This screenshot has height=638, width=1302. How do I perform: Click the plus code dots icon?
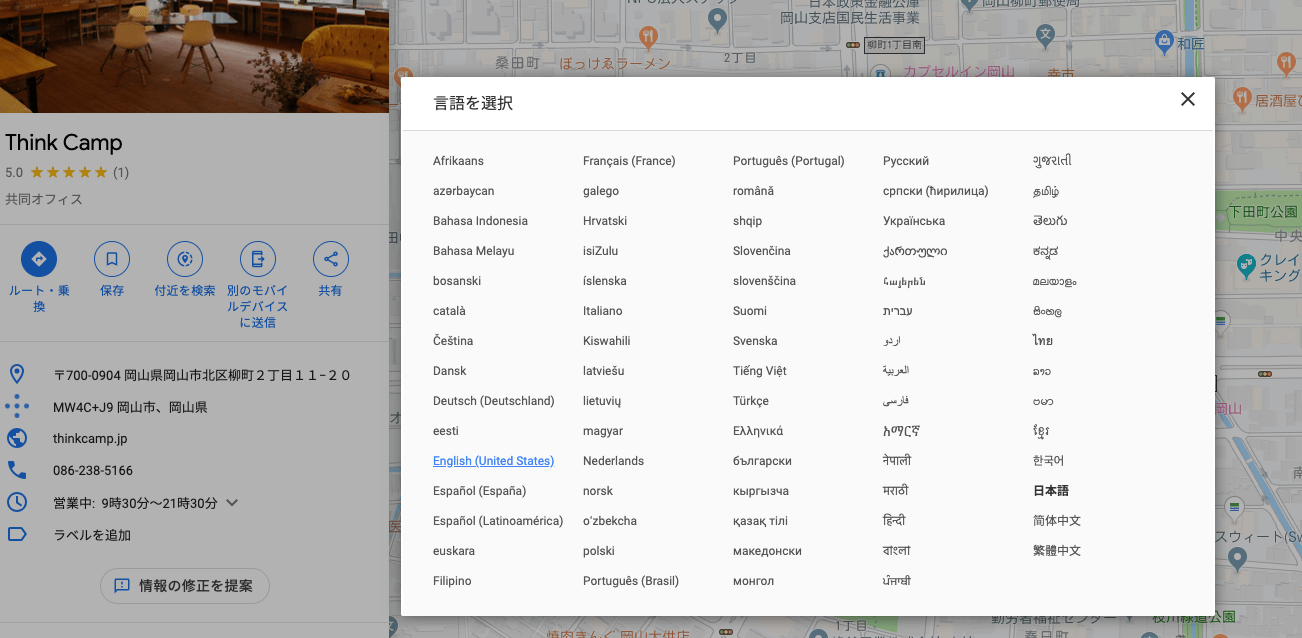pyautogui.click(x=17, y=407)
